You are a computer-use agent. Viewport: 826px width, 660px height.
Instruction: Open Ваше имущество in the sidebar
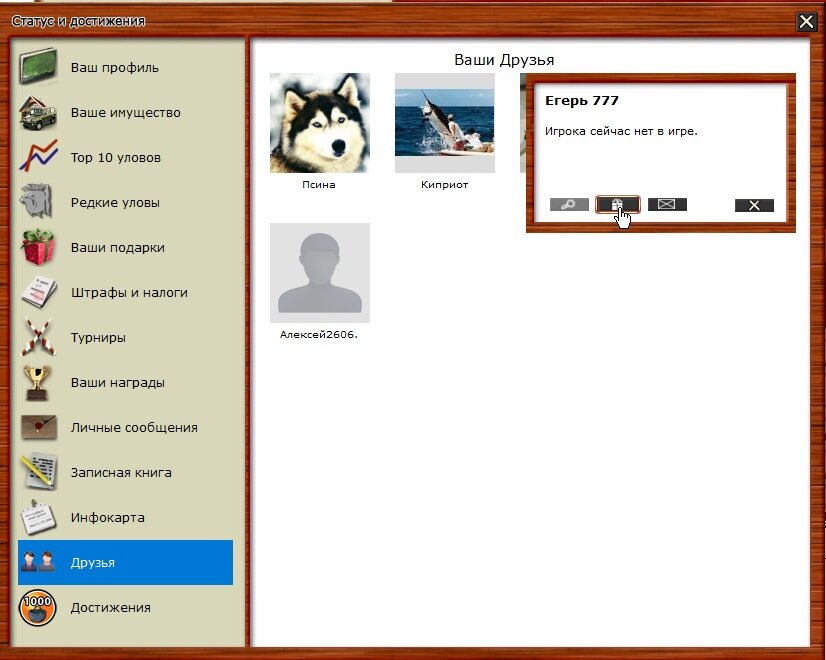click(125, 113)
